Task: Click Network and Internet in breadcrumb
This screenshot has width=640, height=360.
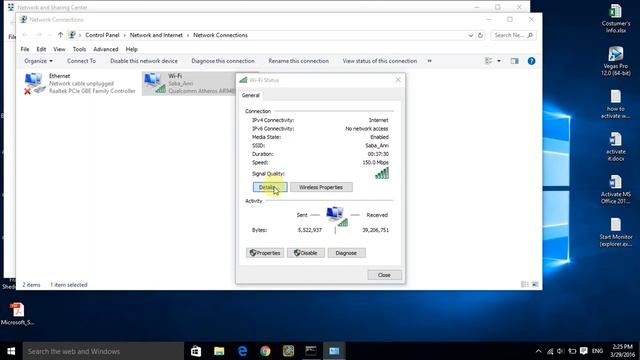Action: coord(156,35)
